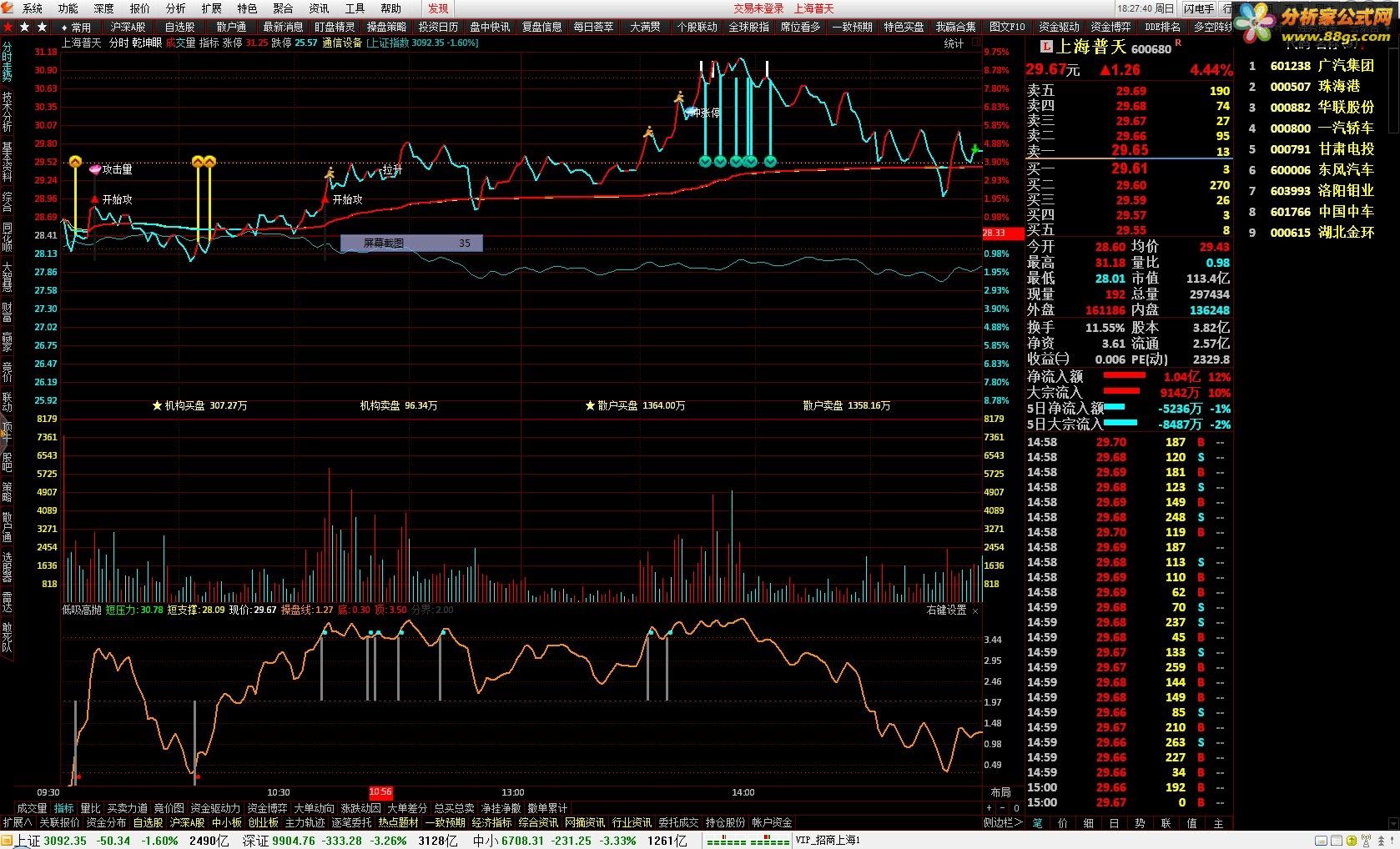Click the 交易未登录 login link
Image resolution: width=1400 pixels, height=849 pixels.
click(x=759, y=8)
